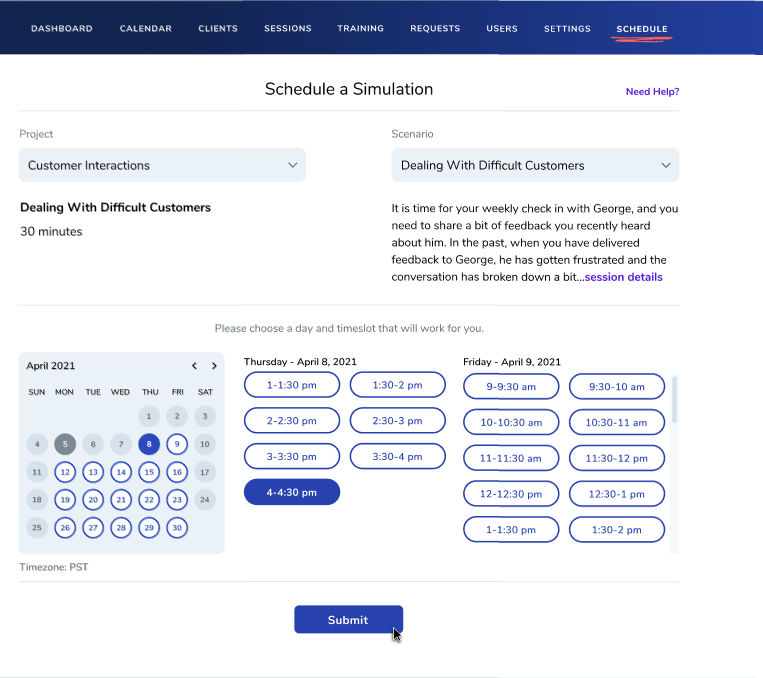The width and height of the screenshot is (763, 678).
Task: Click the Need Help? link
Action: [x=652, y=92]
